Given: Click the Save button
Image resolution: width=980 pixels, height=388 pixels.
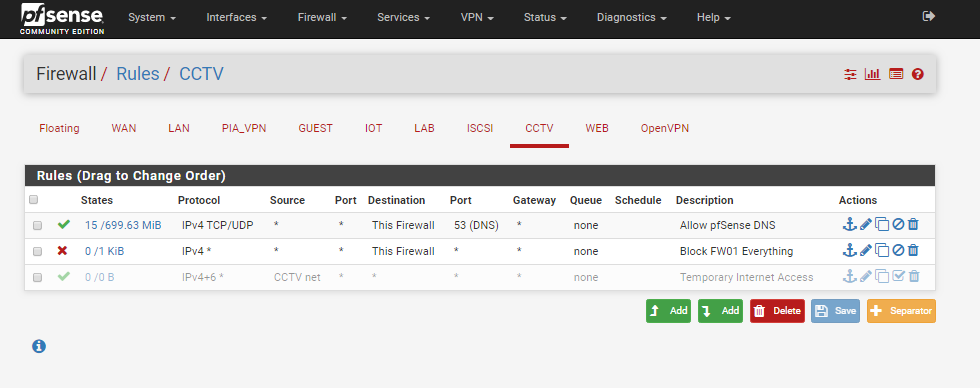Looking at the screenshot, I should pyautogui.click(x=836, y=311).
